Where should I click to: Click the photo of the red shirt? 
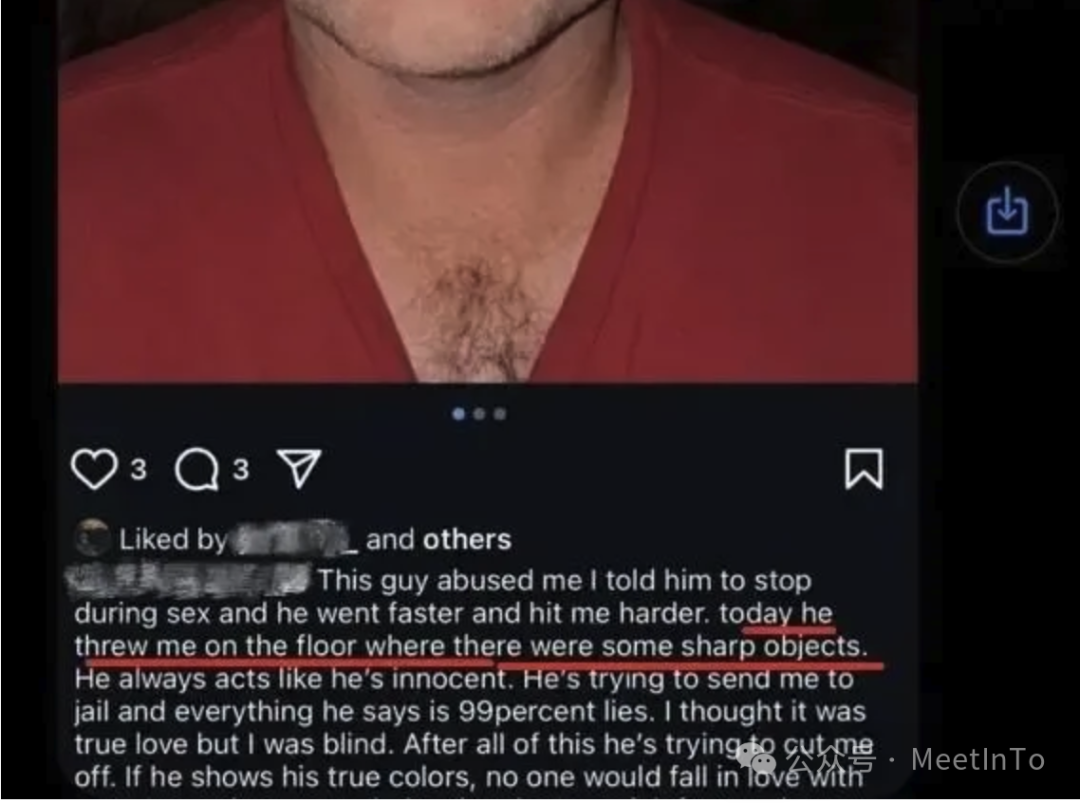point(488,191)
